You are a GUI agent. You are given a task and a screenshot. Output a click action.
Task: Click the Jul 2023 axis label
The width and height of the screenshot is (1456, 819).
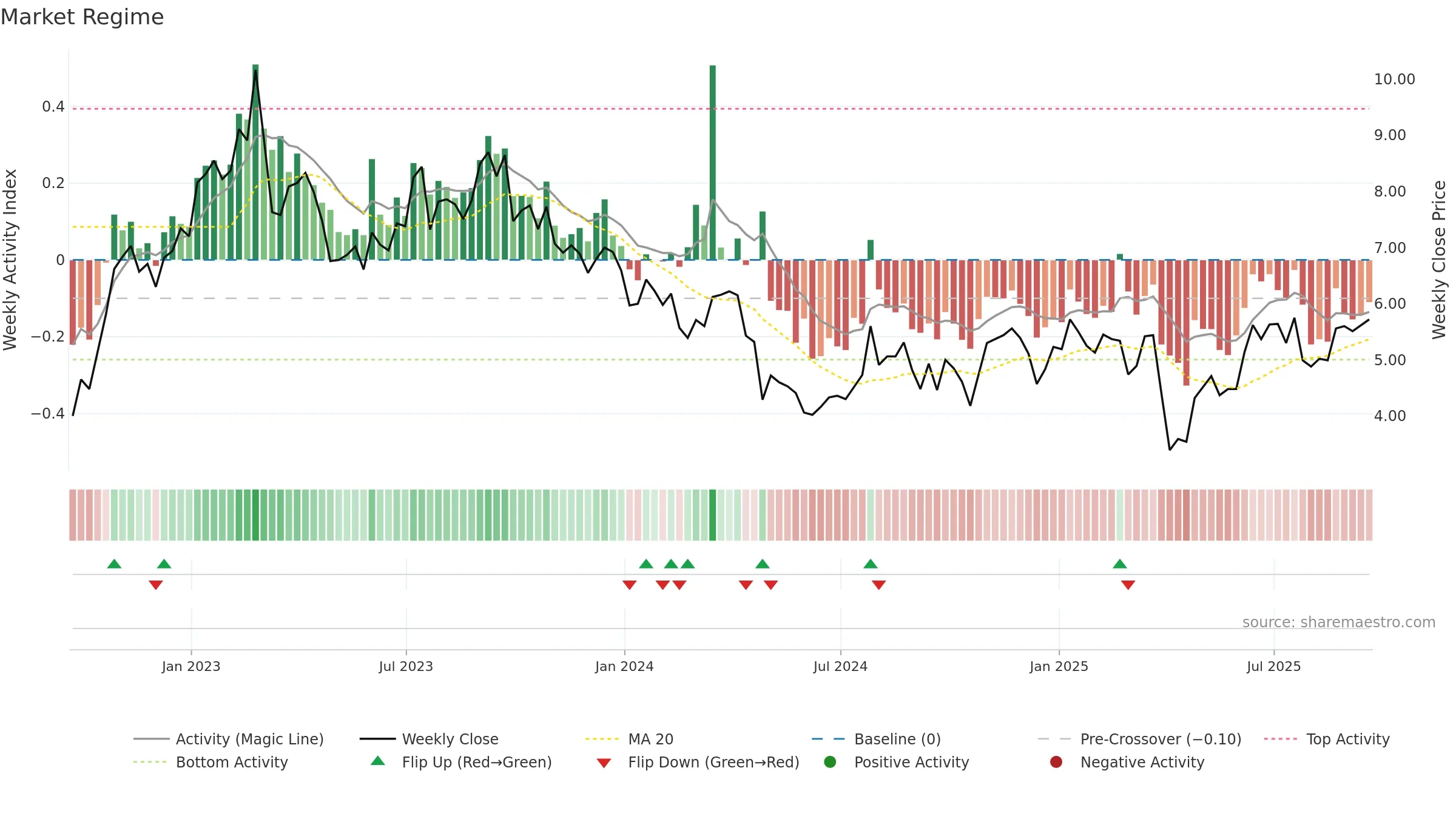[x=406, y=667]
